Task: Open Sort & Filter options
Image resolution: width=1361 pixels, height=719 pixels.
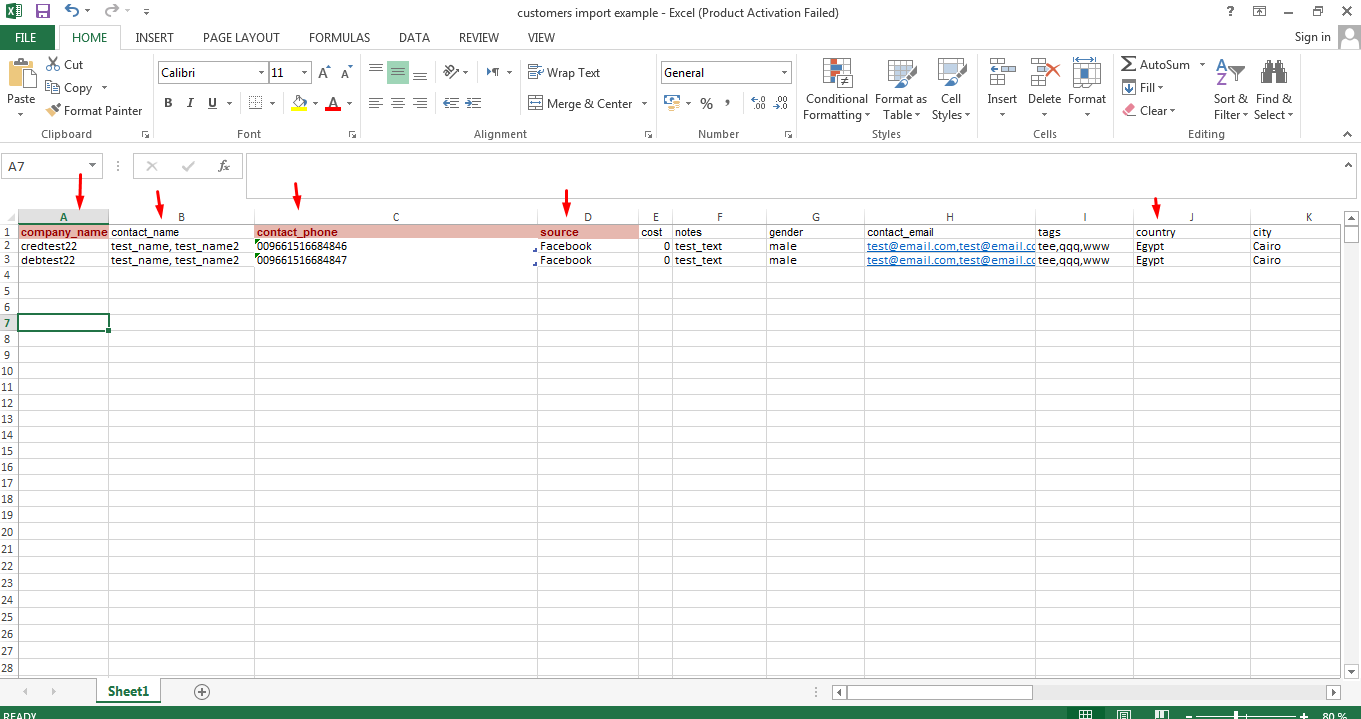Action: tap(1231, 89)
